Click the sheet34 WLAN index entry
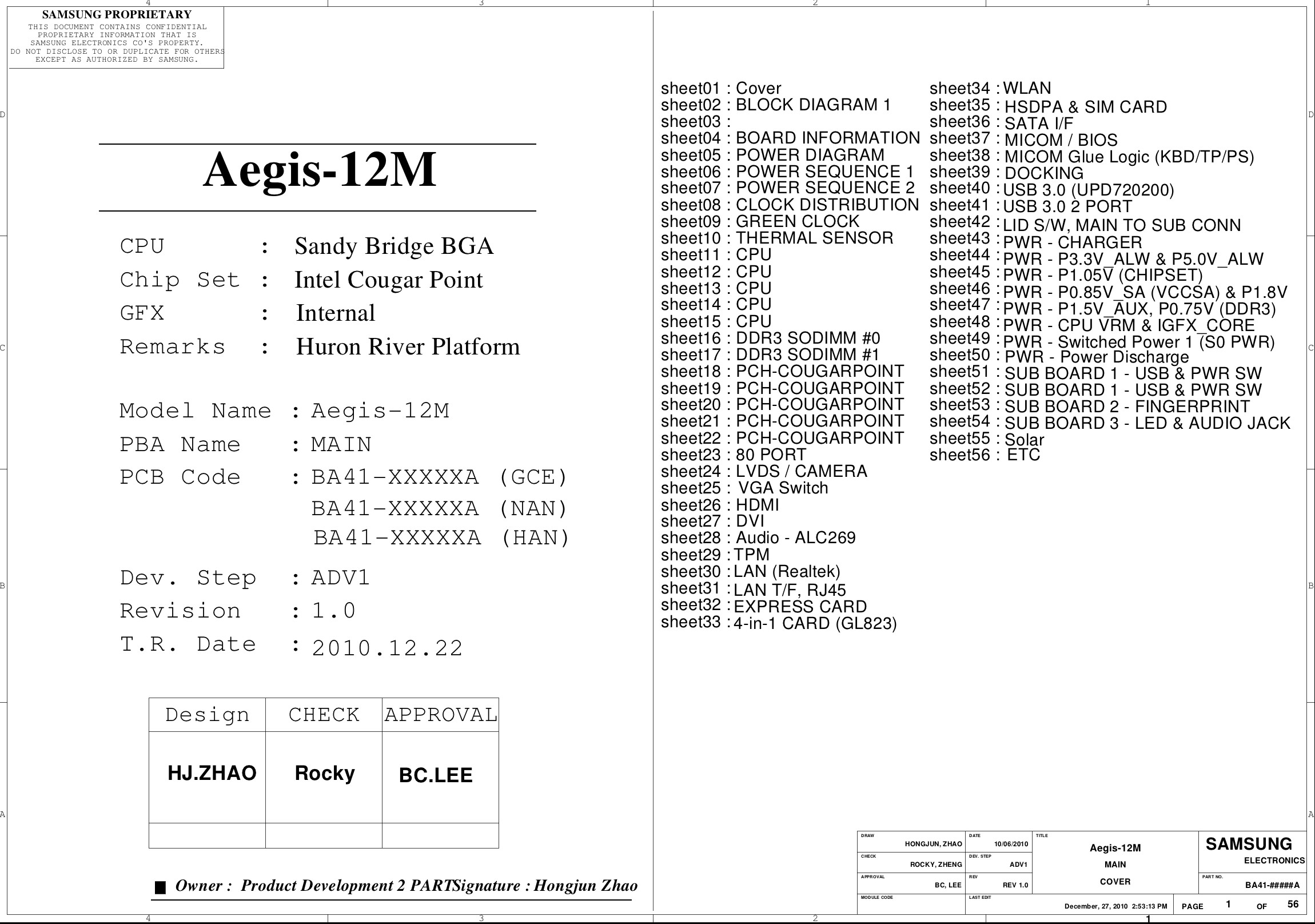The height and width of the screenshot is (924, 1315). pos(990,89)
